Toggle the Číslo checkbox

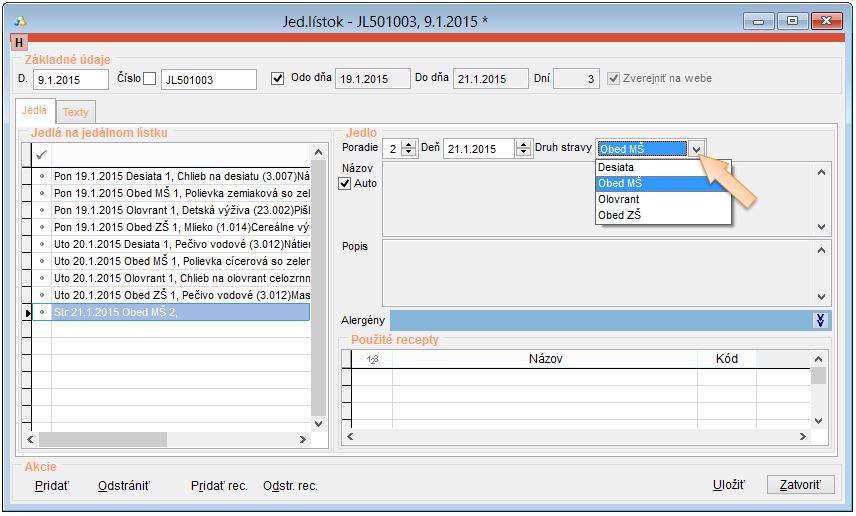point(150,79)
